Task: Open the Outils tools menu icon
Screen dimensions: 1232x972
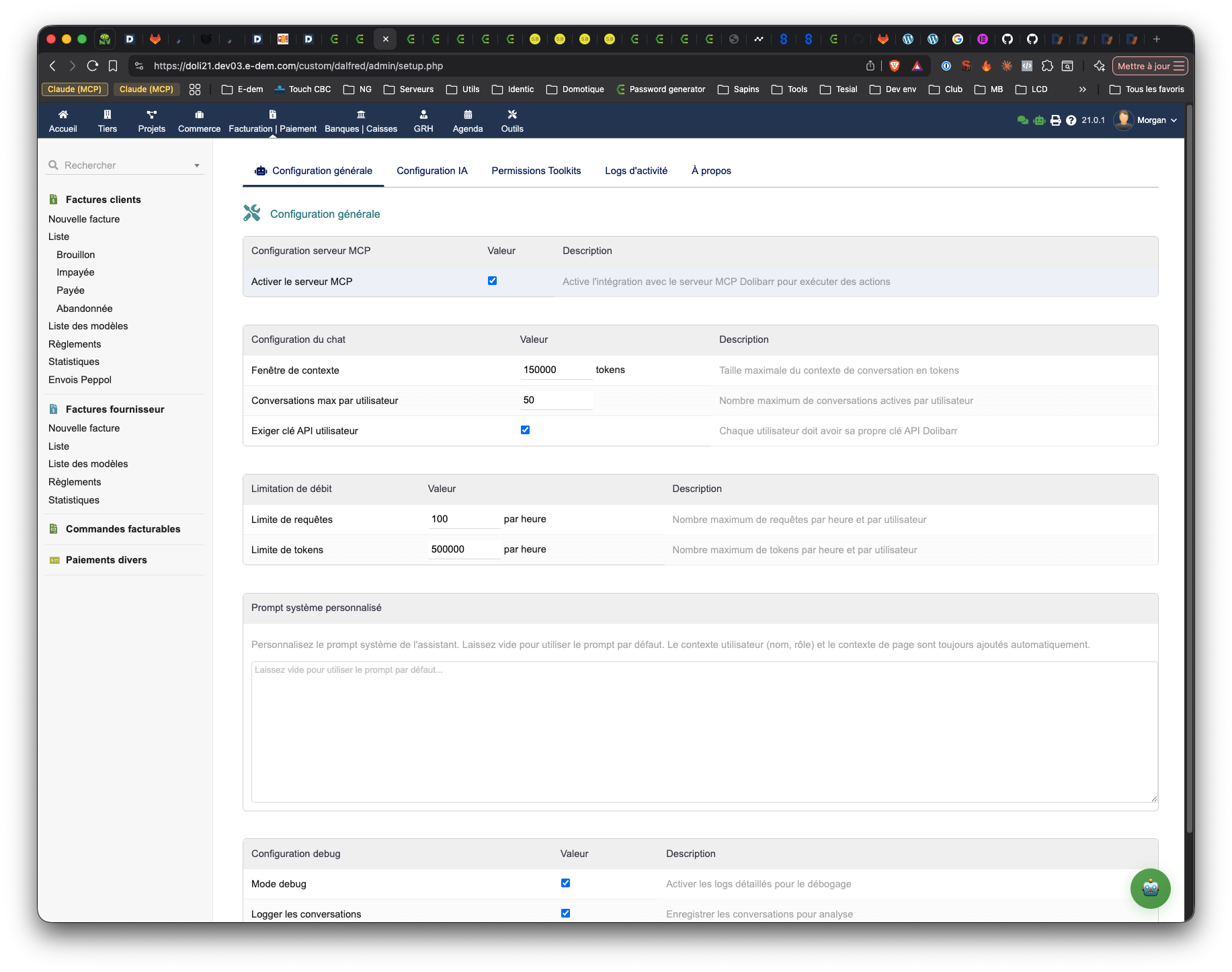Action: click(512, 115)
